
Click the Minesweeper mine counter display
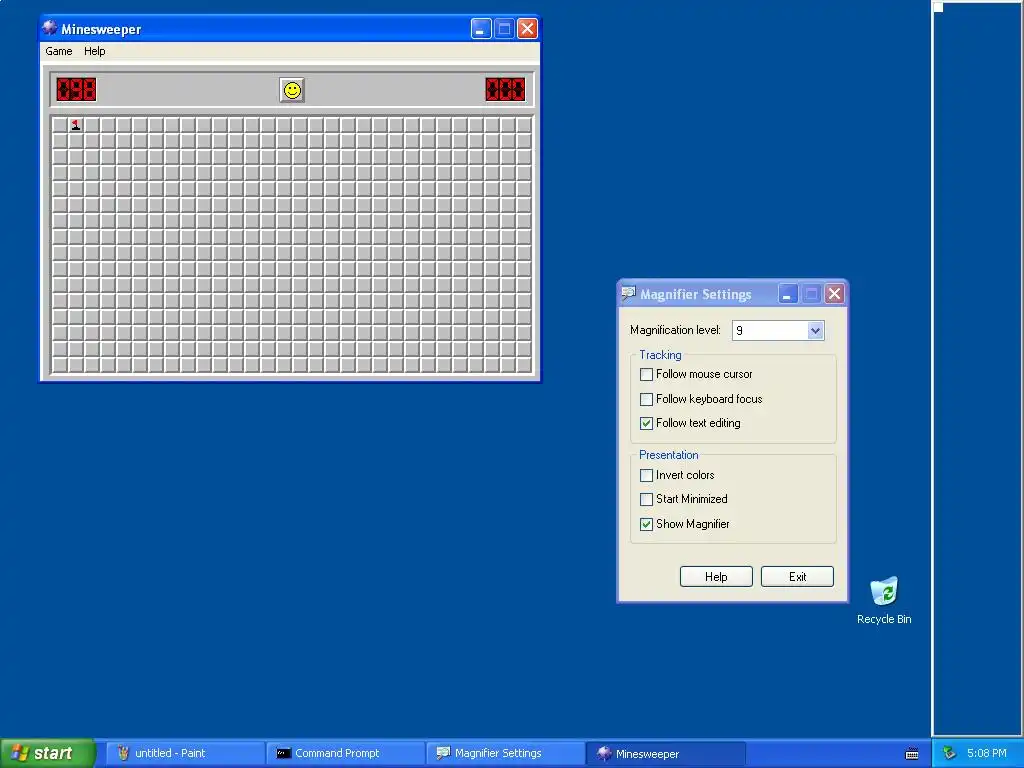point(76,89)
